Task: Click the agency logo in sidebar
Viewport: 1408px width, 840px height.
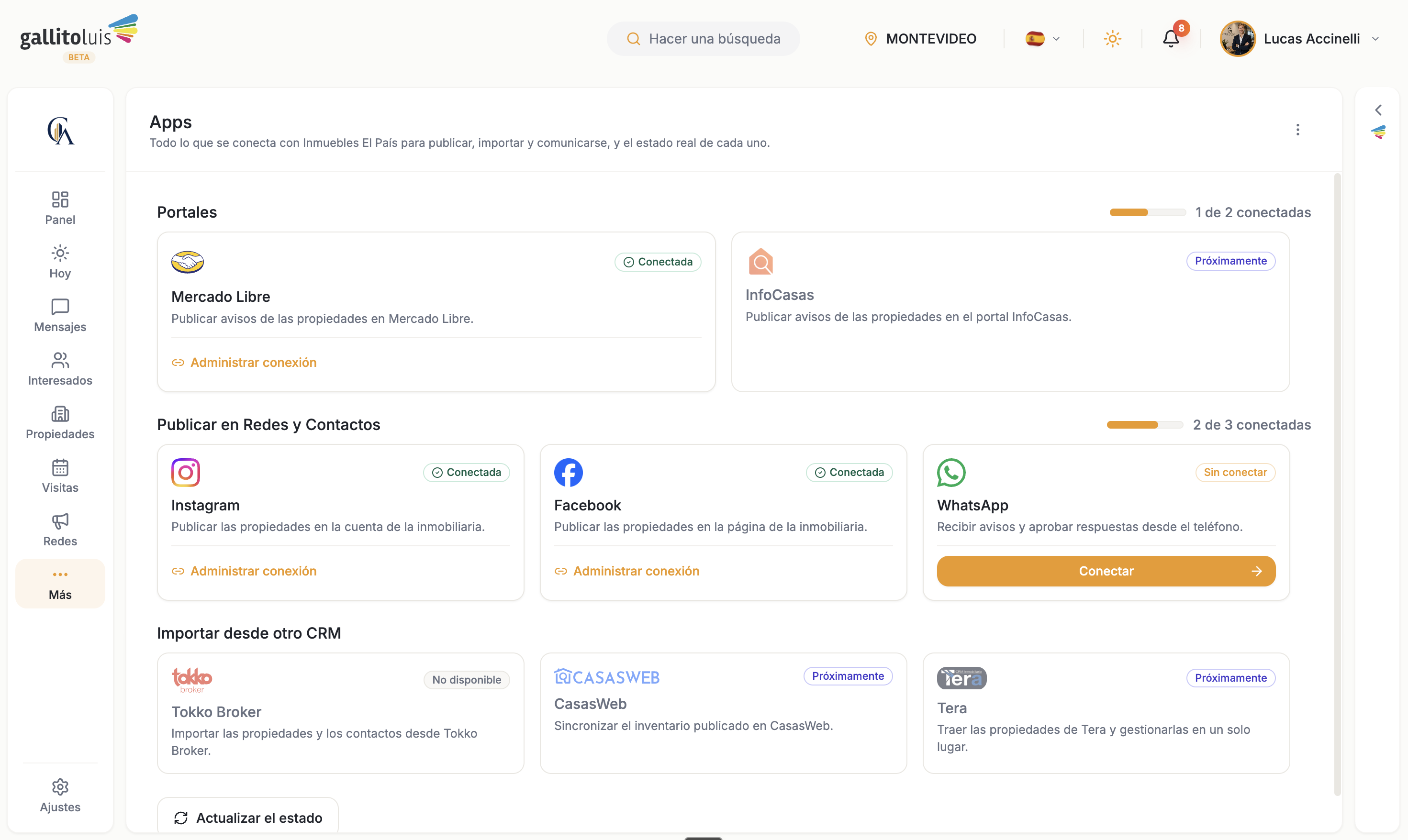Action: coord(61,131)
